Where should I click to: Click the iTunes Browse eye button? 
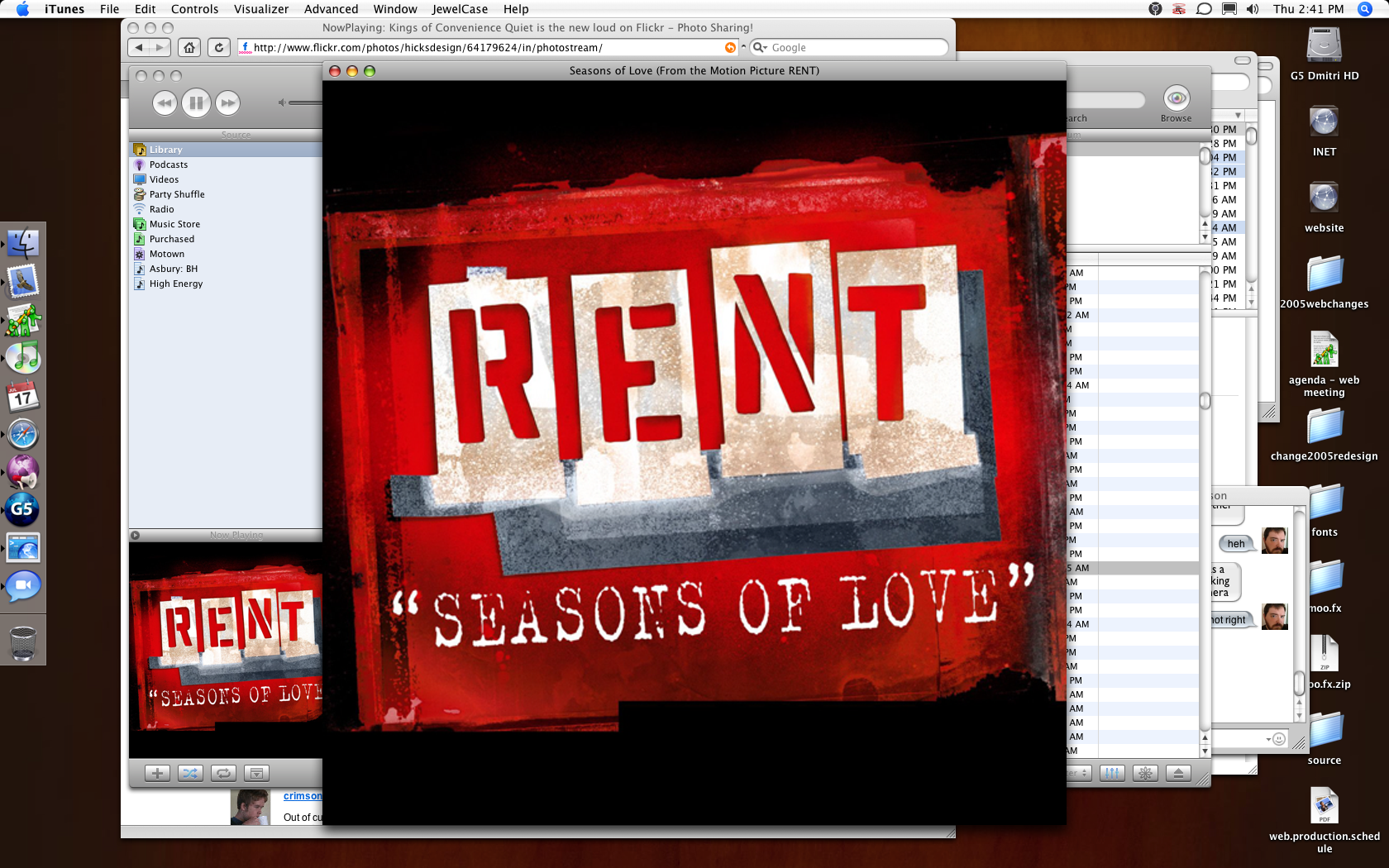click(1177, 98)
